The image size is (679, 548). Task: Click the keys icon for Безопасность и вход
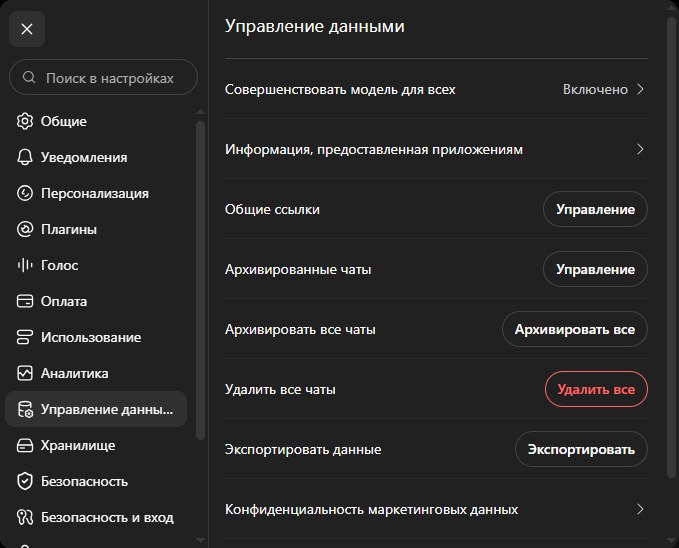point(25,517)
